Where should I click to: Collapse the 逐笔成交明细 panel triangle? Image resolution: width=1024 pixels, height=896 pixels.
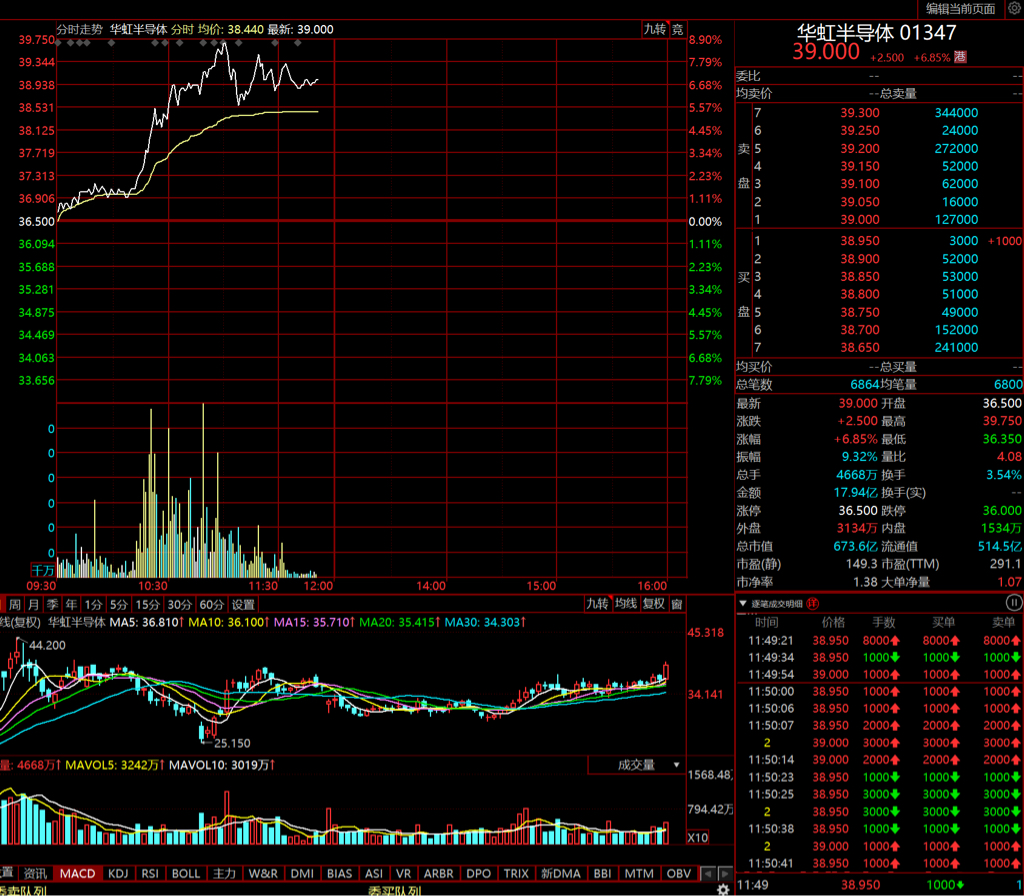[x=743, y=603]
